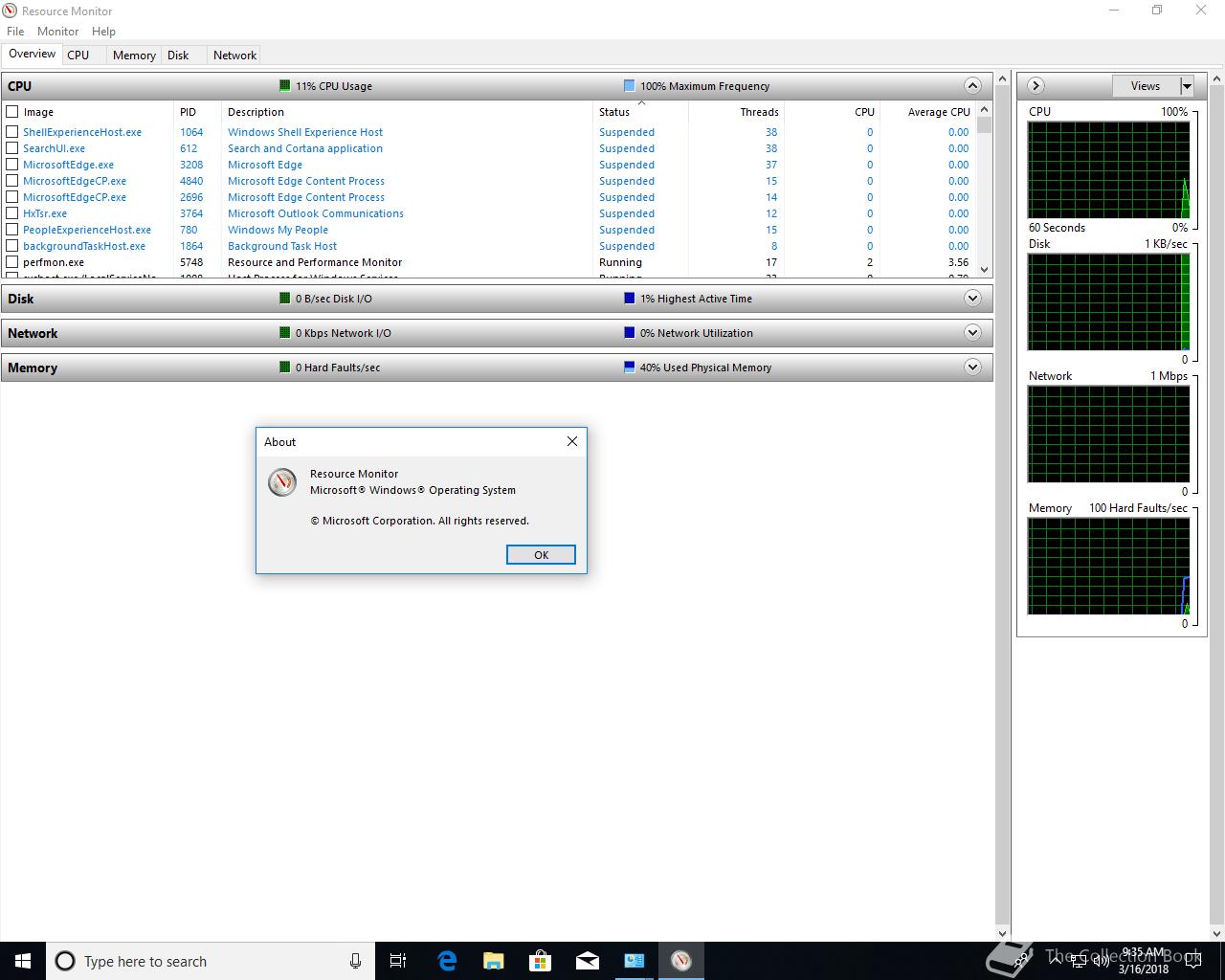Click the volume icon in system tray
This screenshot has height=980, width=1225.
click(x=1102, y=961)
